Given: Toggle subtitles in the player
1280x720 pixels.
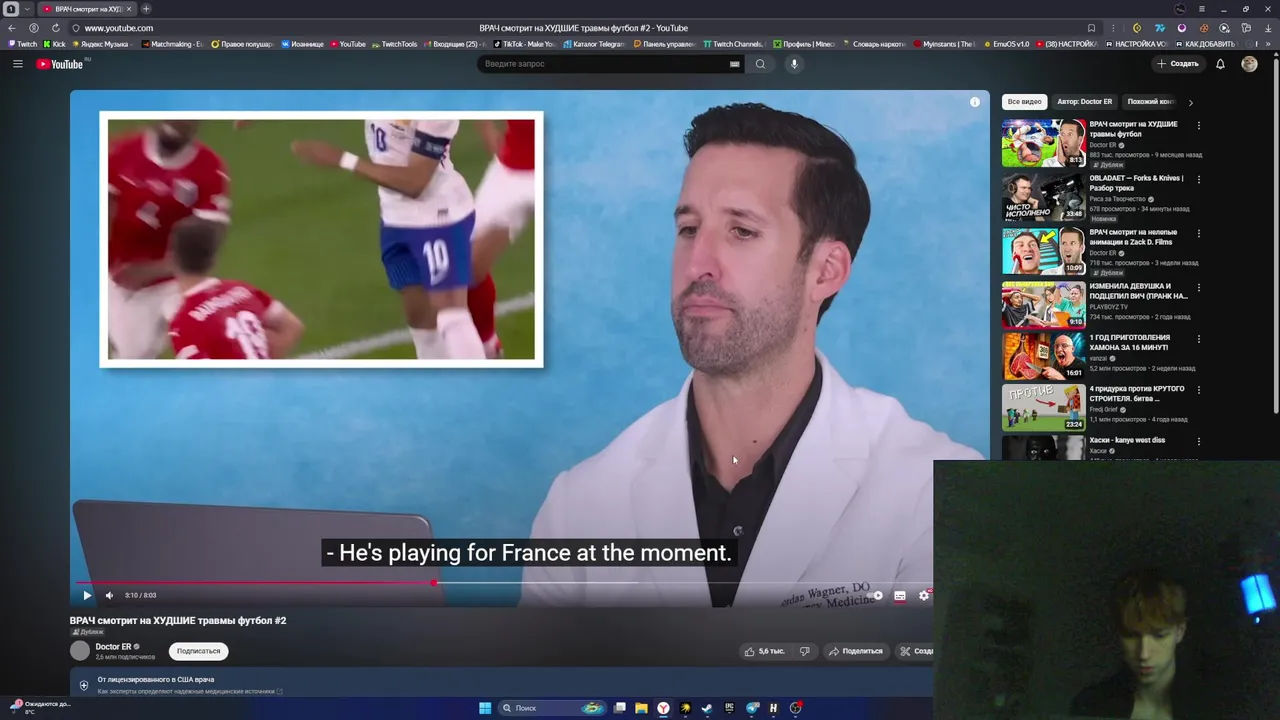Looking at the screenshot, I should click(x=900, y=595).
